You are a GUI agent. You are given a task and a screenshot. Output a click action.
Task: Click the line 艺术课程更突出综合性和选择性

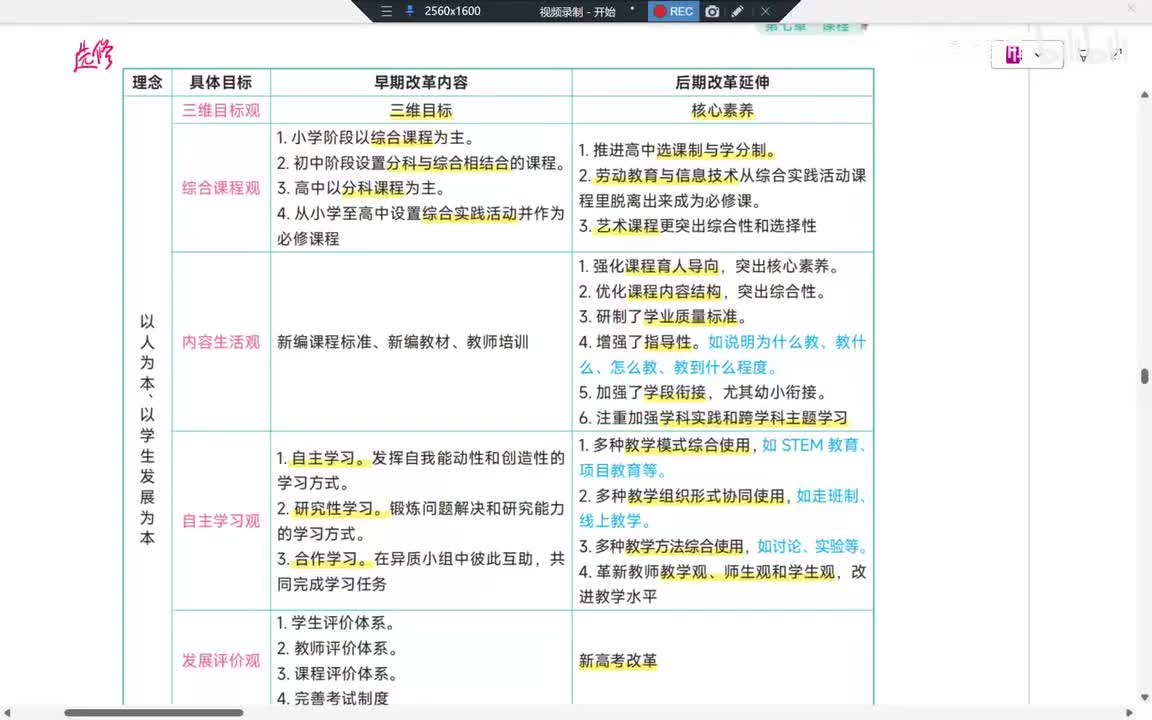pos(697,226)
